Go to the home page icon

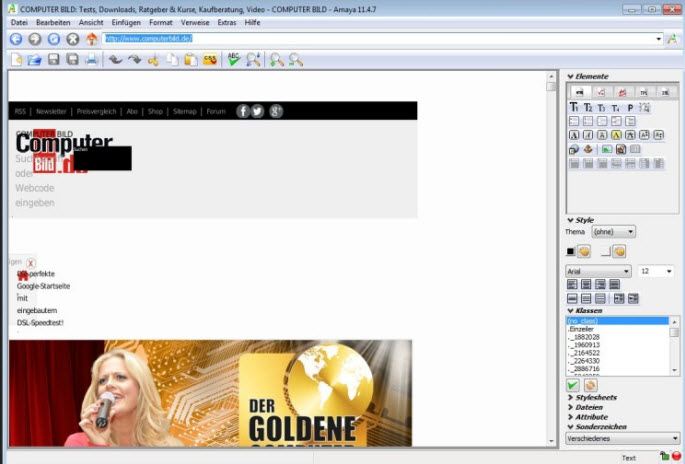(x=91, y=39)
